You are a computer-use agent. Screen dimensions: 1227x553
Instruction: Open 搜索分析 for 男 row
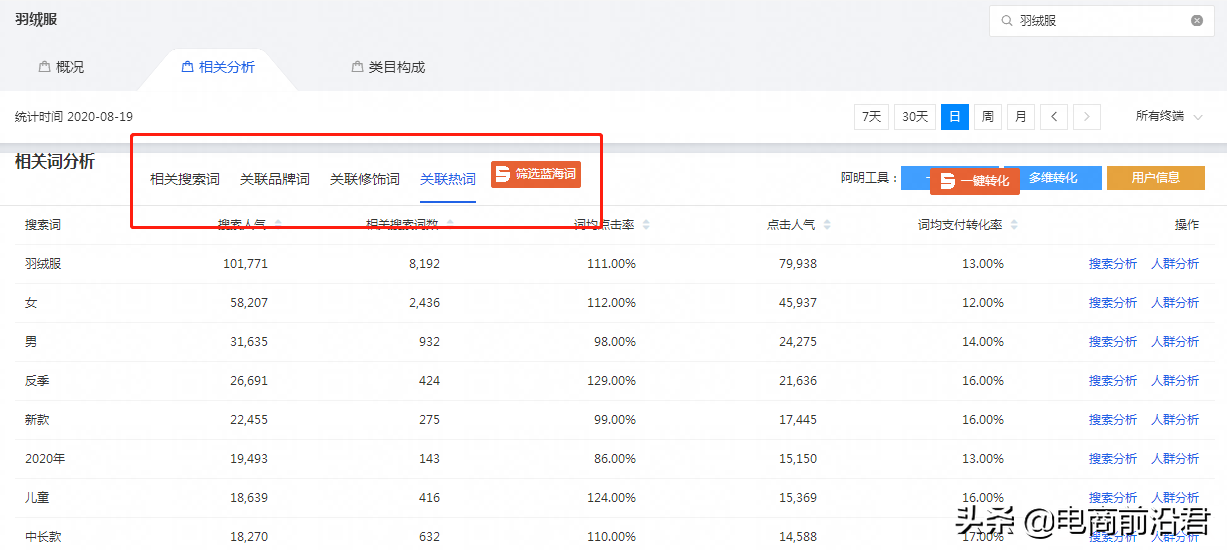tap(1113, 342)
